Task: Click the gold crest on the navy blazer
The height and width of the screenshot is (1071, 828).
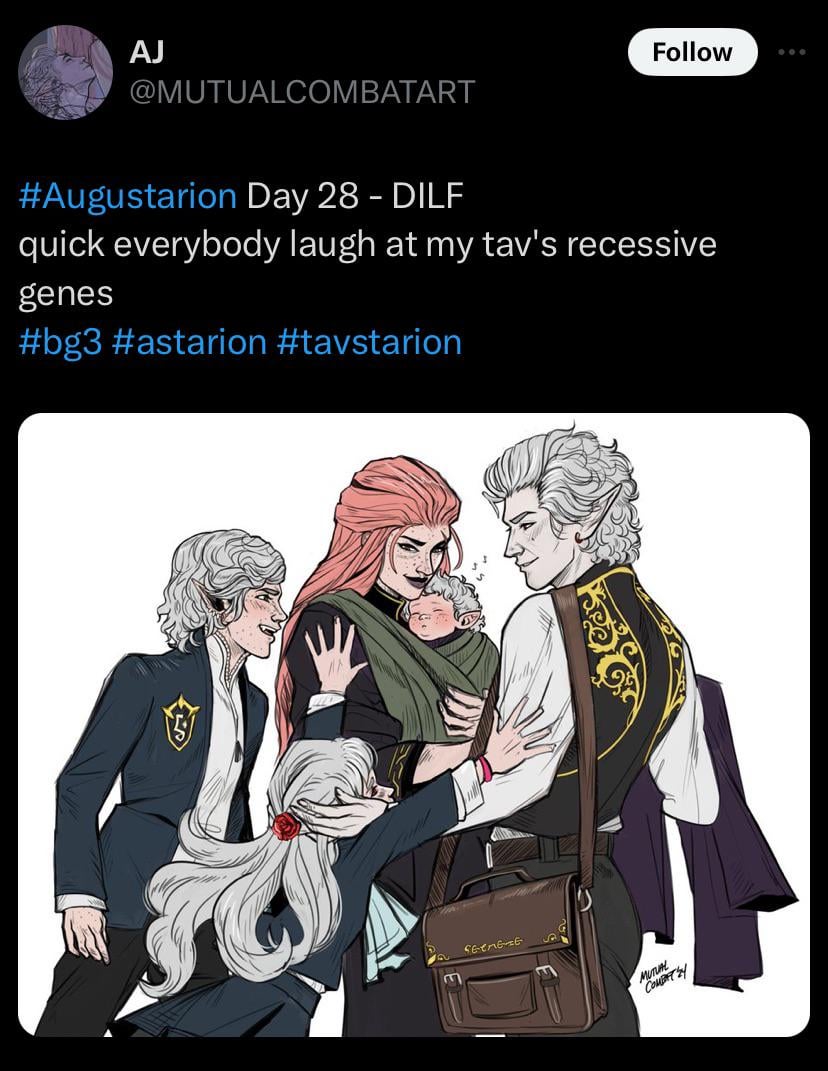Action: pyautogui.click(x=180, y=721)
